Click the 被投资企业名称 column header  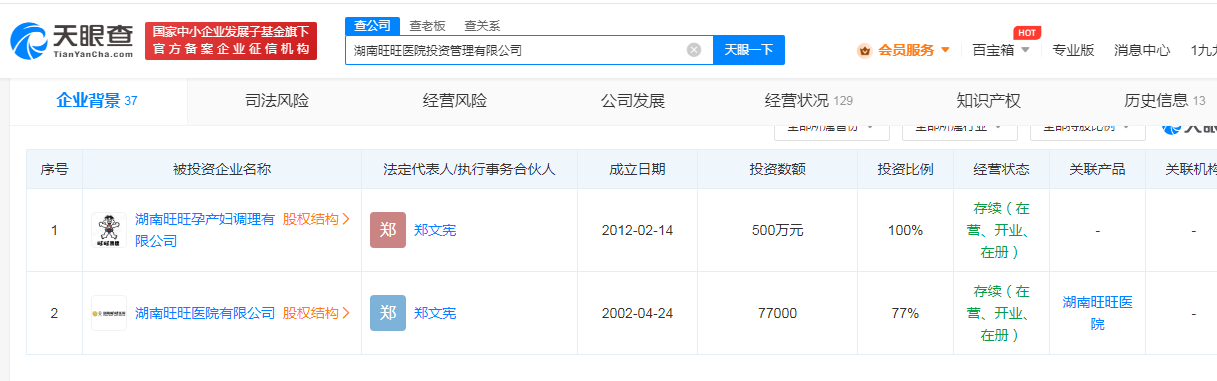point(222,169)
